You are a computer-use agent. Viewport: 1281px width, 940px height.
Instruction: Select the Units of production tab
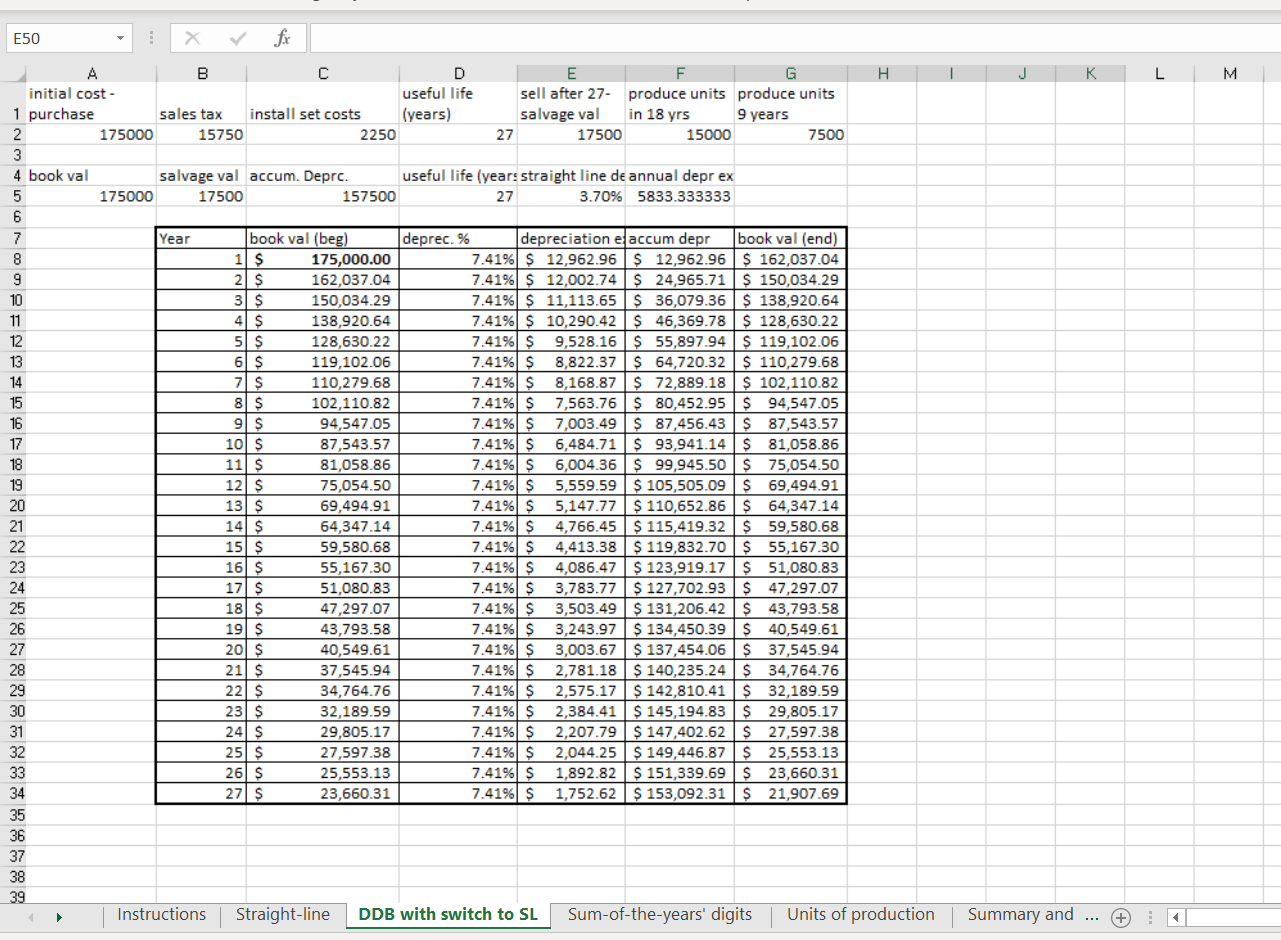point(861,914)
